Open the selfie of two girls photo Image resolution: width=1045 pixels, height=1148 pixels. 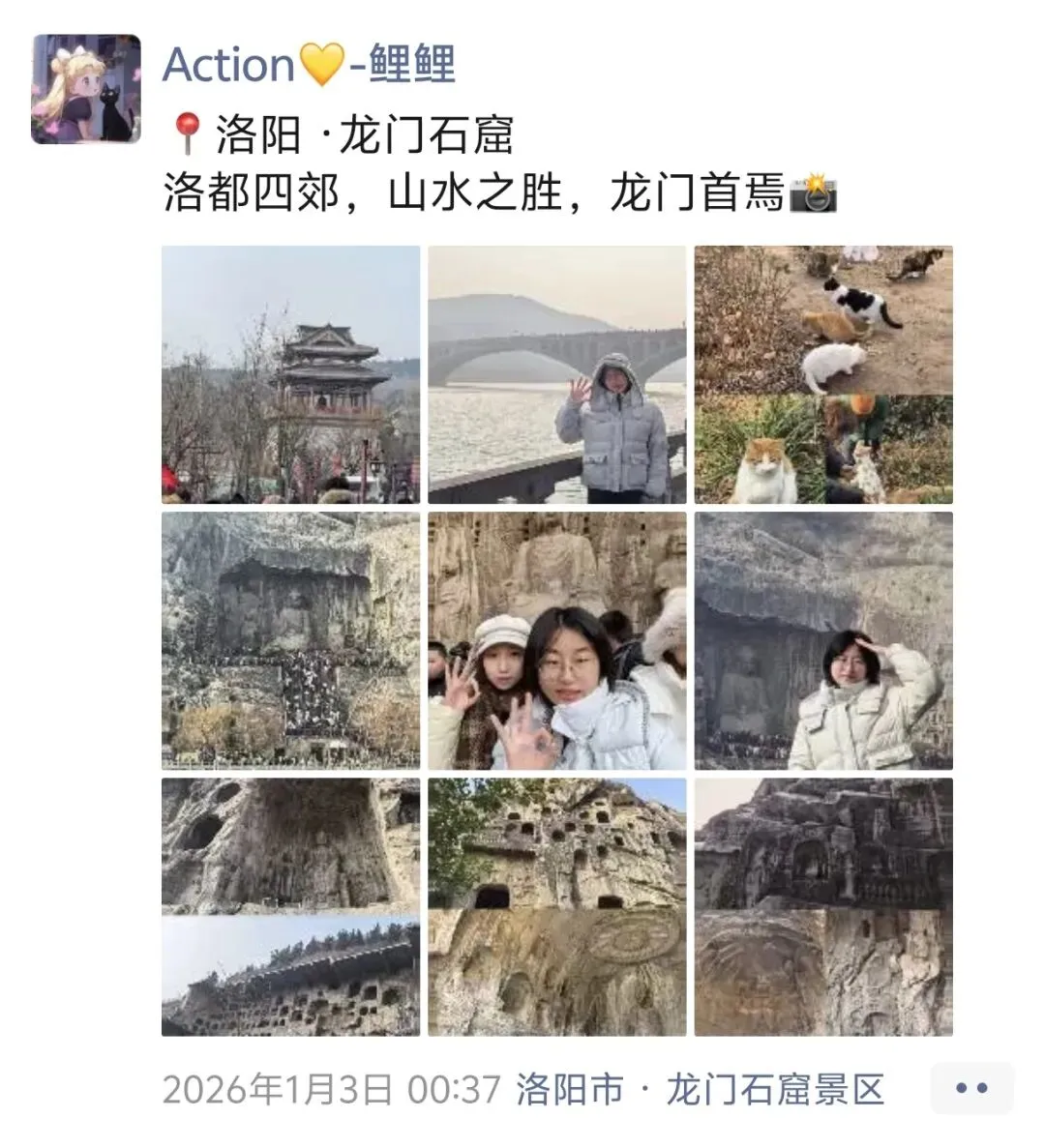point(557,640)
